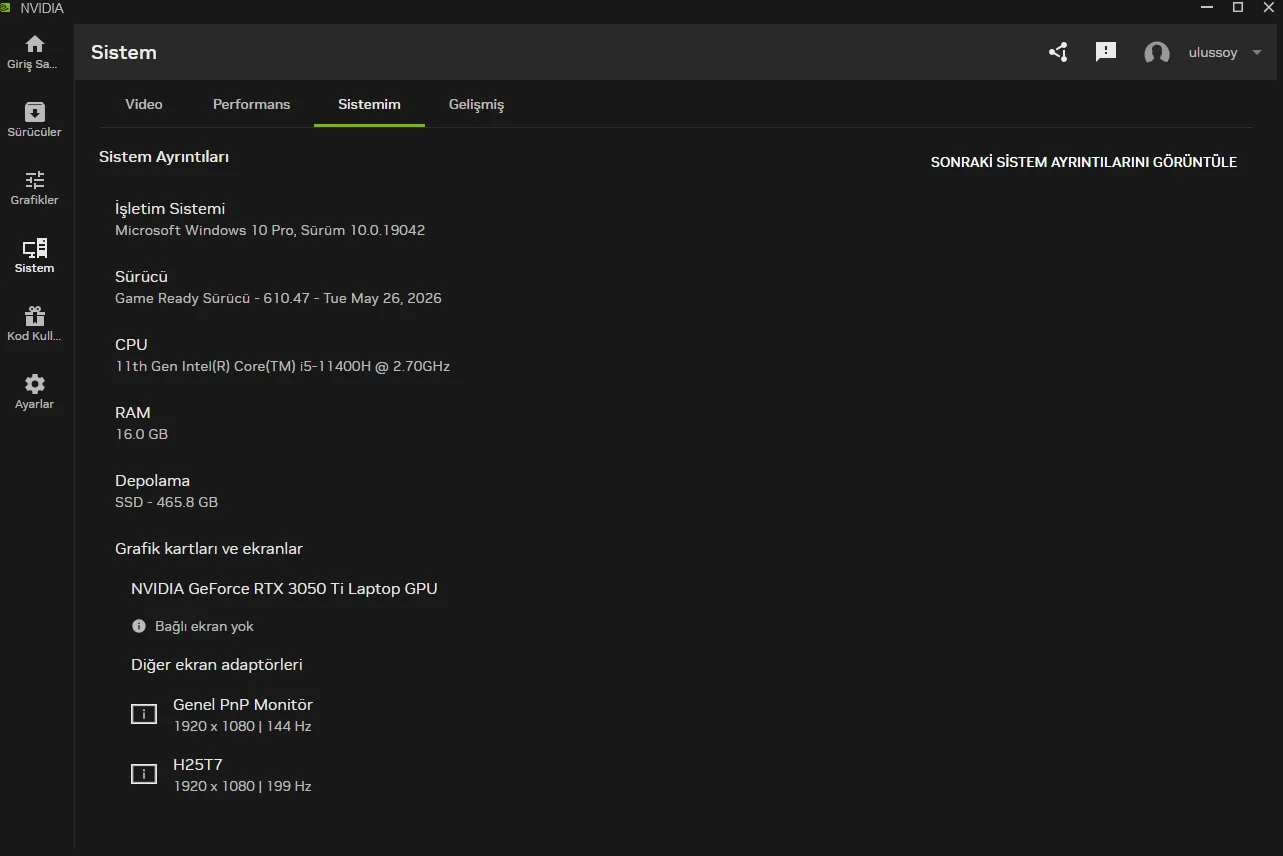This screenshot has width=1283, height=856.
Task: Click the i5-11400H CPU description
Action: point(282,366)
